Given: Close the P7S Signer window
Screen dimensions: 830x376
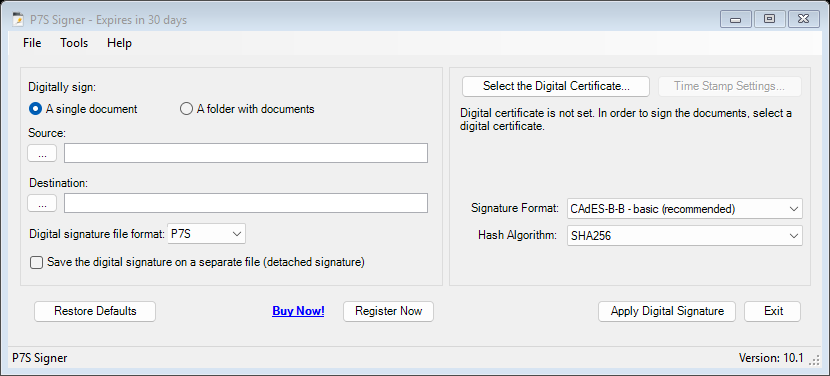Looking at the screenshot, I should click(x=804, y=20).
